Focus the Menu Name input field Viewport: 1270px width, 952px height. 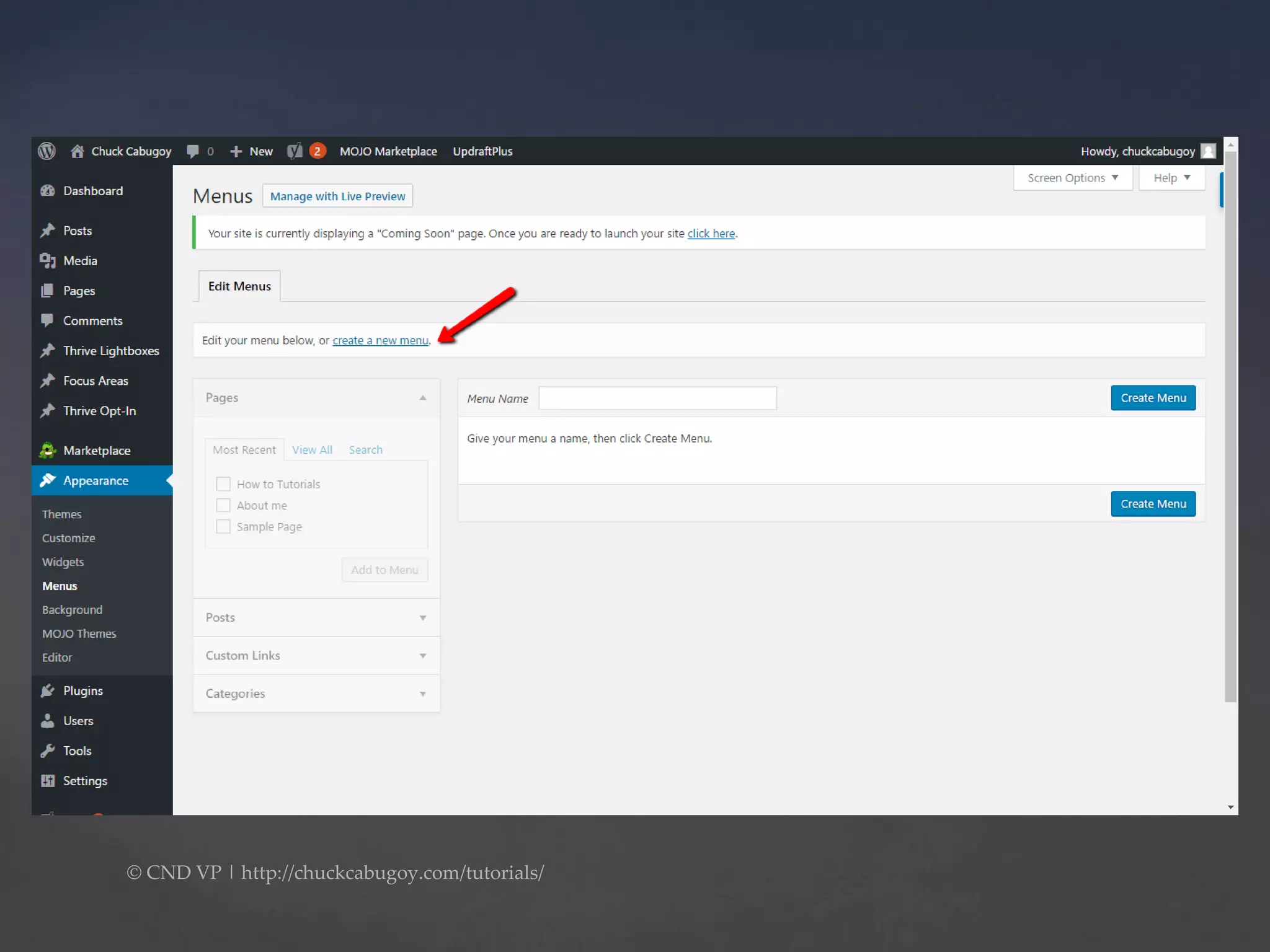pos(657,398)
